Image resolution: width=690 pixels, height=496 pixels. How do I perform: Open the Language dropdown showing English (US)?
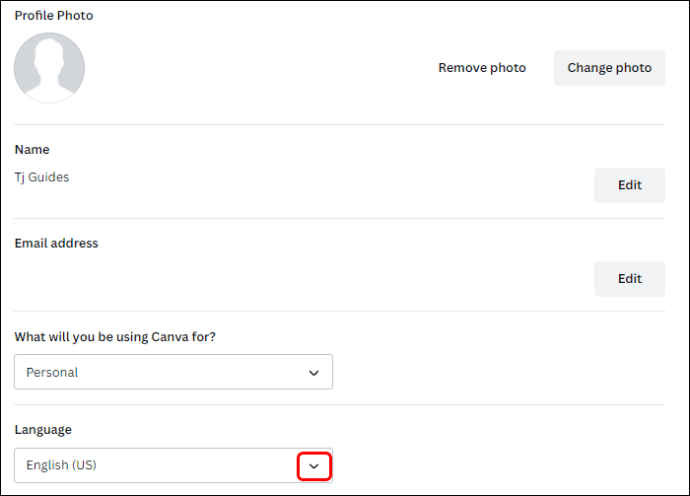click(x=173, y=465)
